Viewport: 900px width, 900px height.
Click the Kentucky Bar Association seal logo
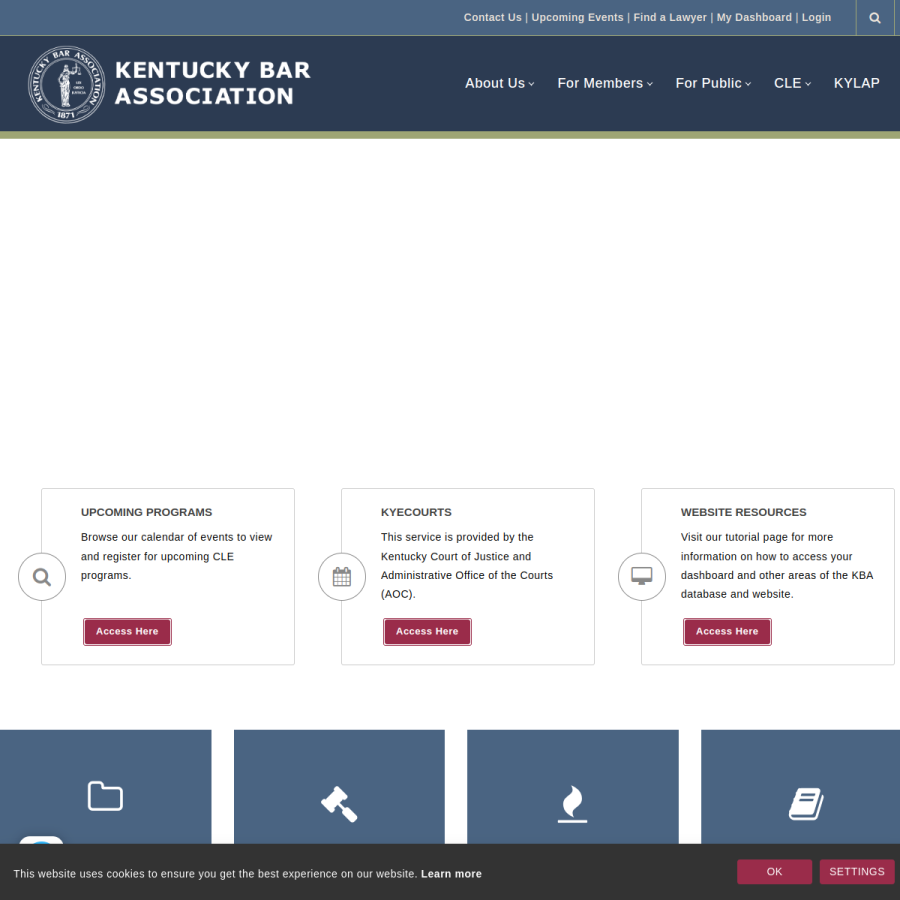[67, 84]
